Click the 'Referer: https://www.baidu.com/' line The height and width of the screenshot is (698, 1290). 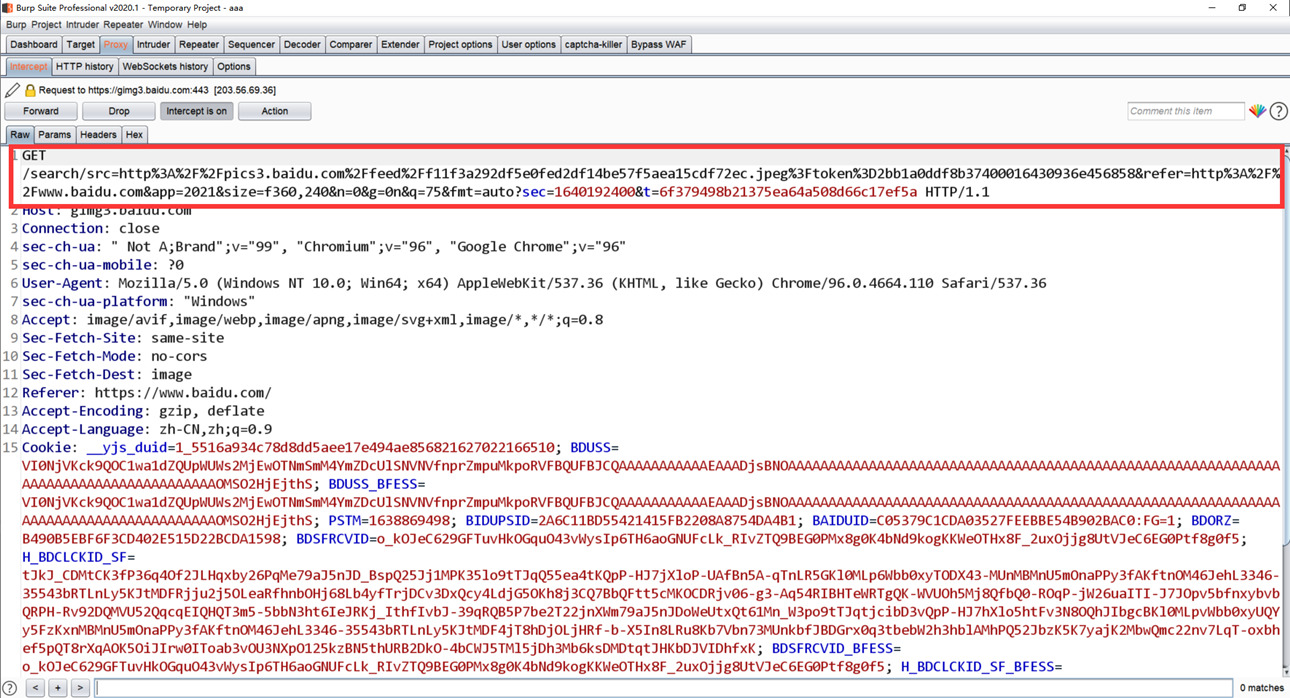coord(147,392)
